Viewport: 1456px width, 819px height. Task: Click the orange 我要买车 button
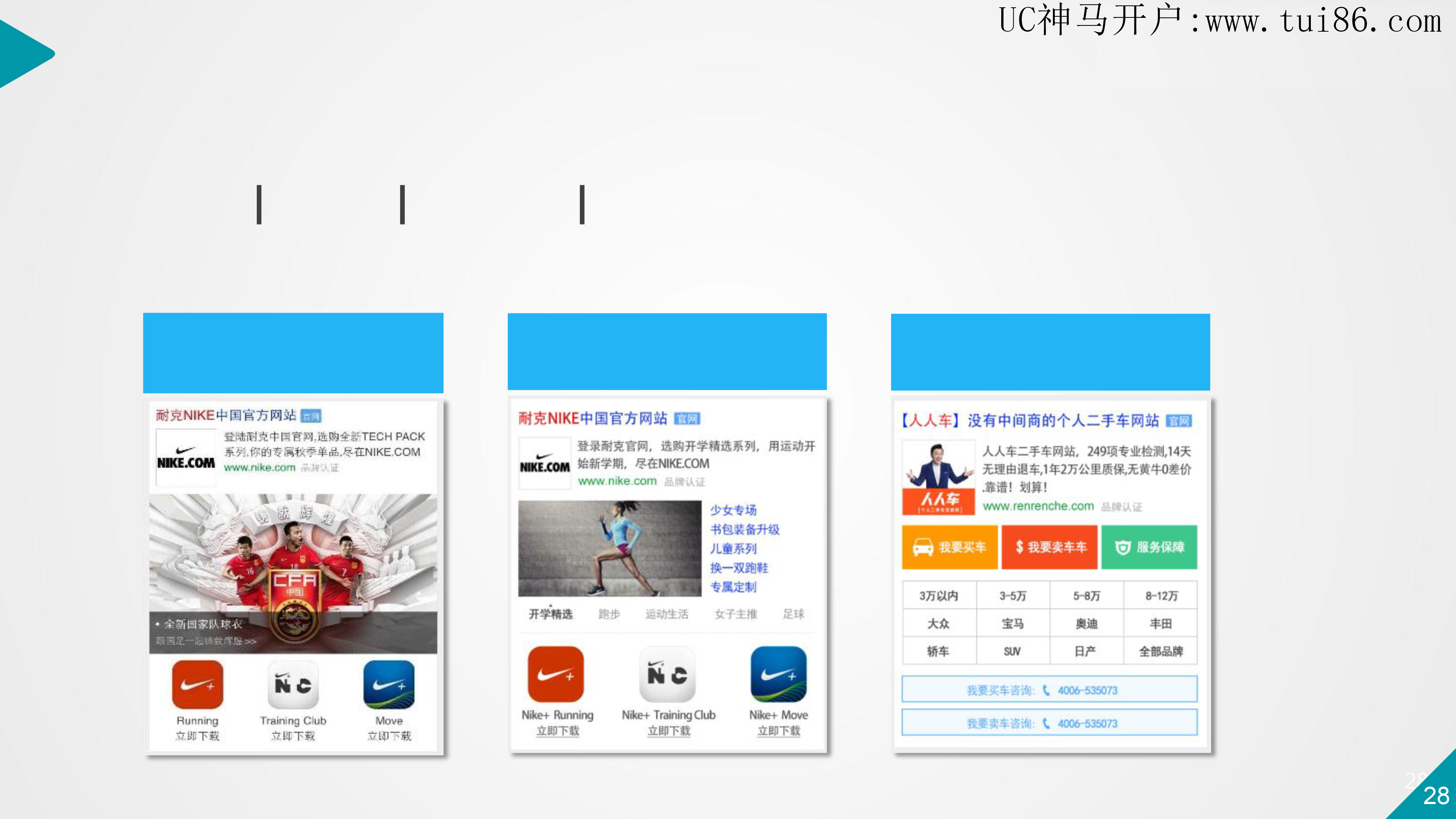[x=950, y=547]
